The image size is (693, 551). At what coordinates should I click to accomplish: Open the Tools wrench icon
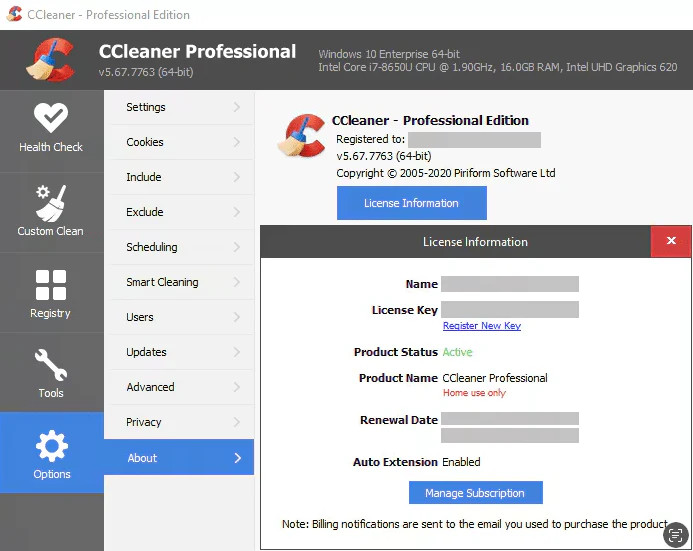[x=51, y=365]
